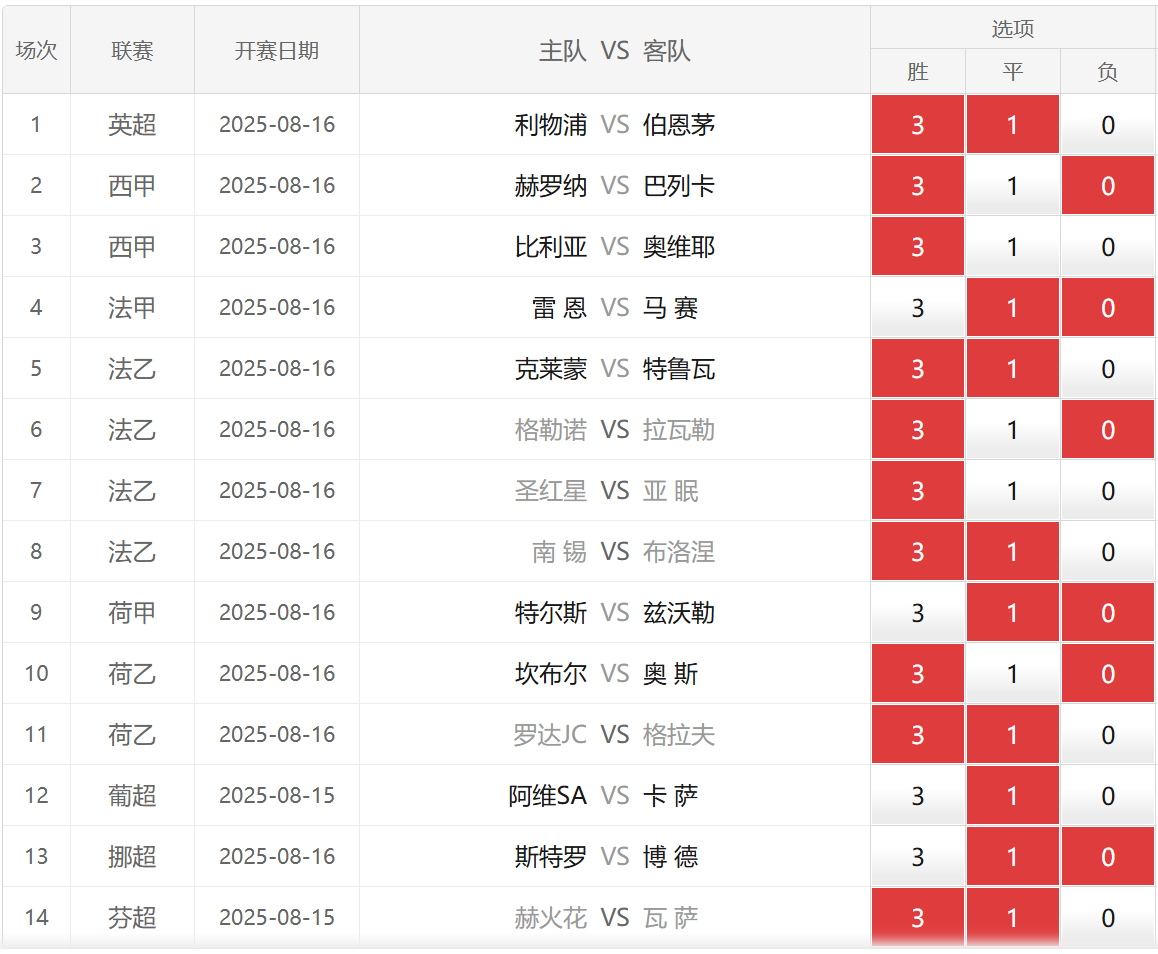Screen dimensions: 1158x954
Task: Click the 开赛日期 column header
Action: 277,50
